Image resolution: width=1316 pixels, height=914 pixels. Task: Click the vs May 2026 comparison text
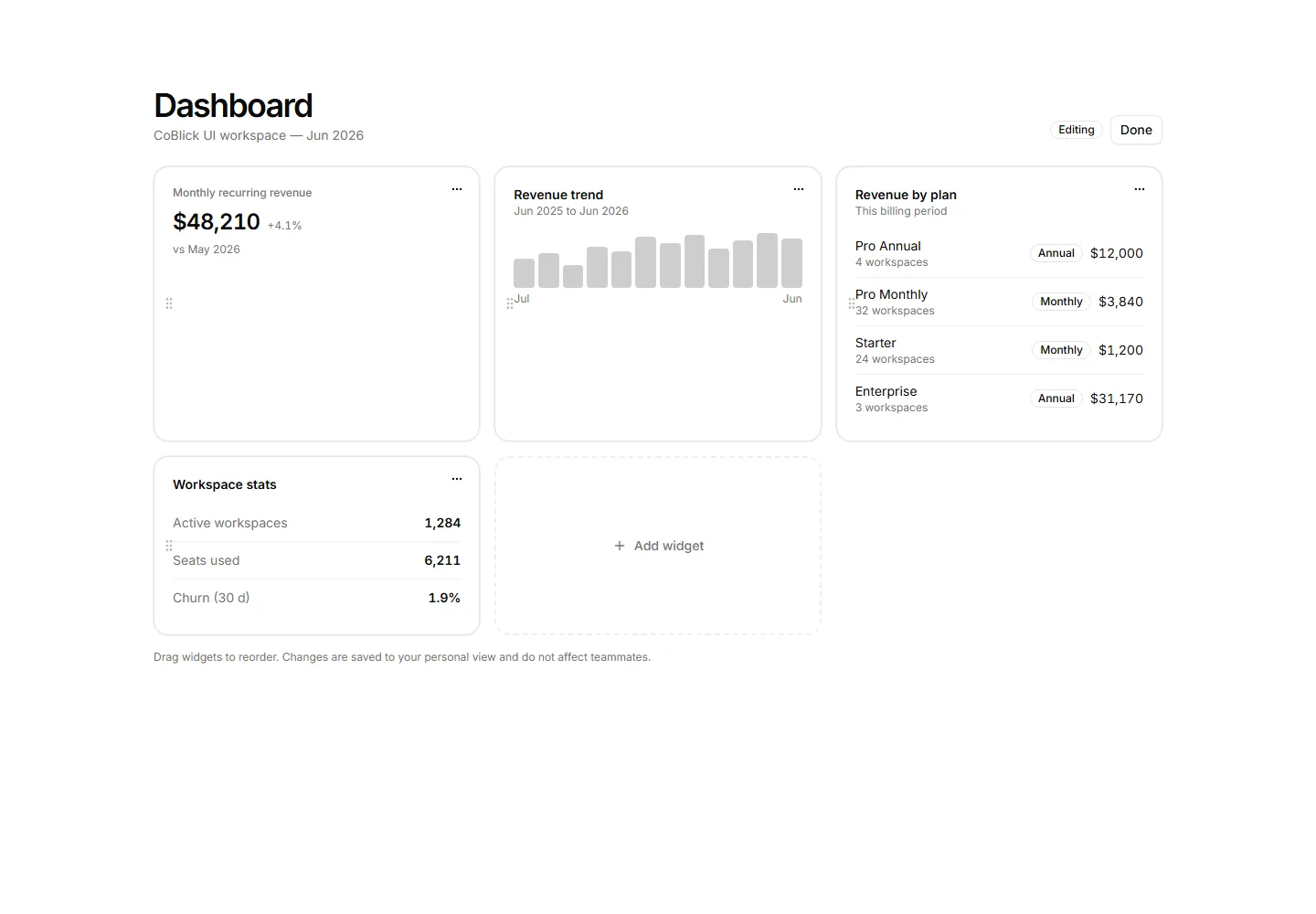coord(207,250)
